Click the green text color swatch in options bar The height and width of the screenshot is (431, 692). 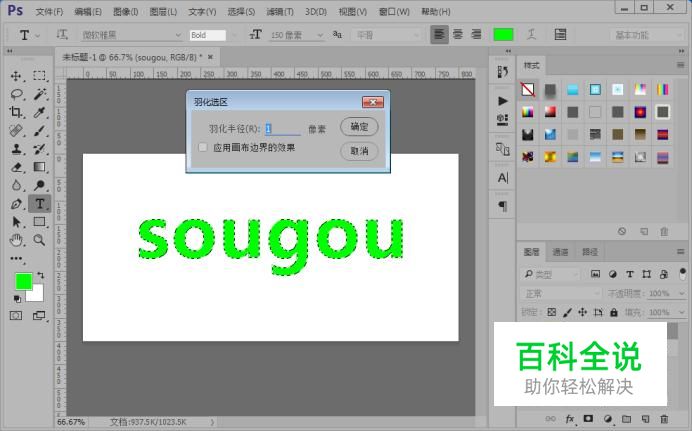point(503,34)
